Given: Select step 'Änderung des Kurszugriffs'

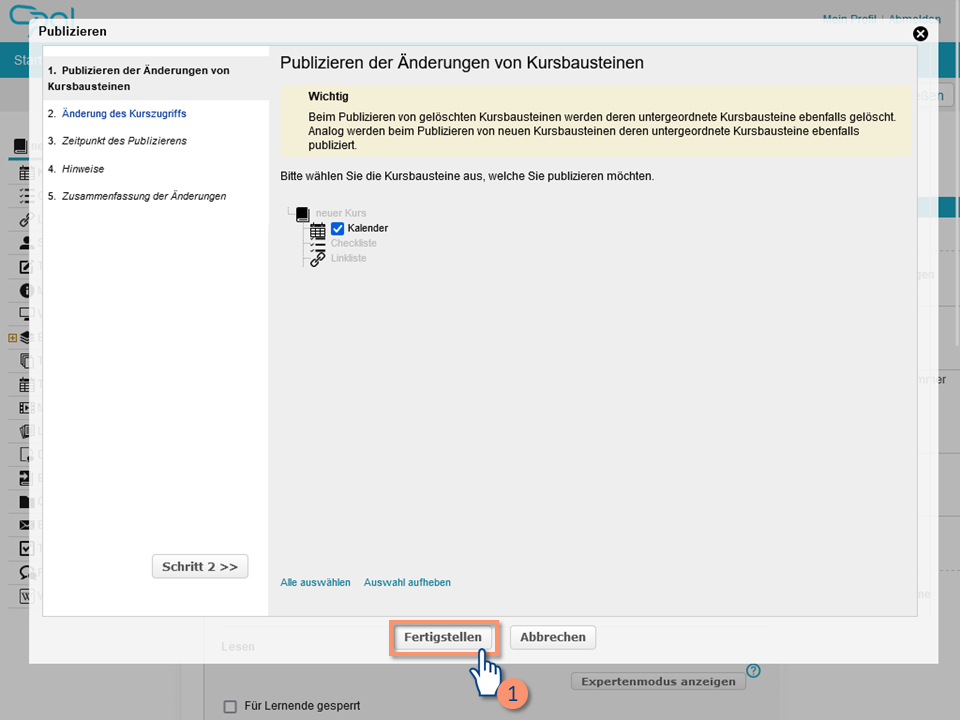Looking at the screenshot, I should 124,114.
